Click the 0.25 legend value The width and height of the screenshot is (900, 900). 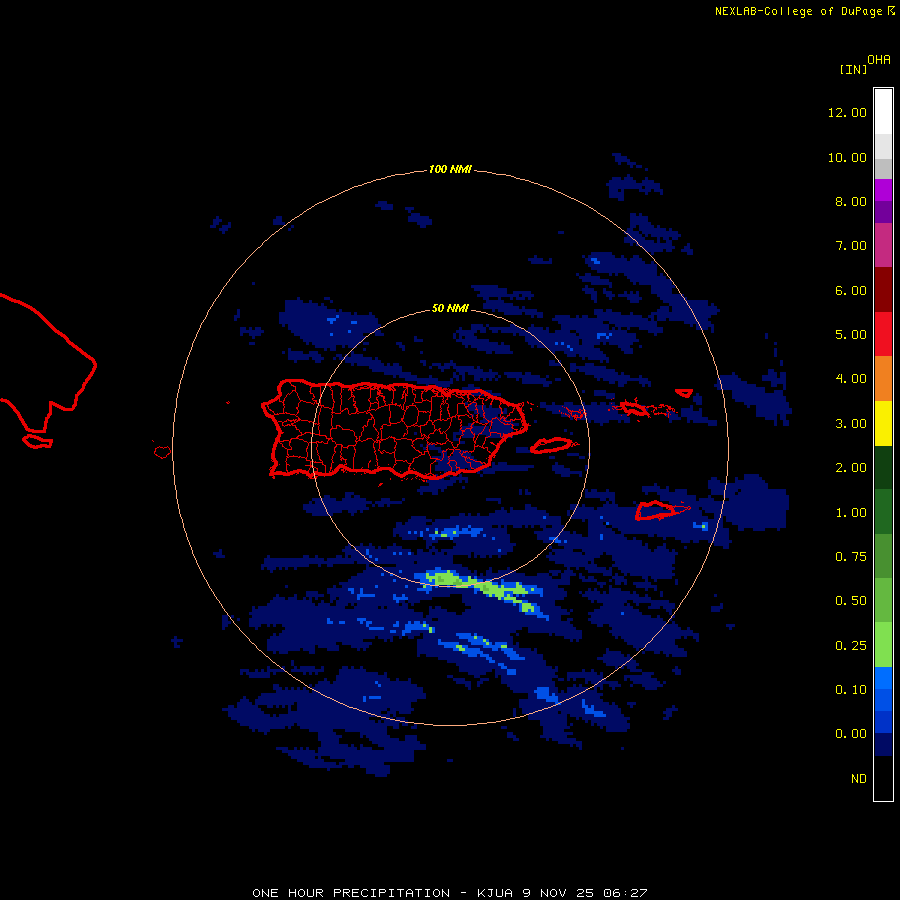pyautogui.click(x=851, y=646)
